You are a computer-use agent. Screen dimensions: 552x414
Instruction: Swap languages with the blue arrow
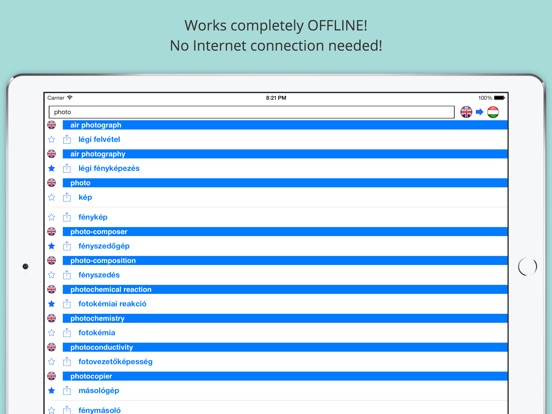[x=479, y=112]
